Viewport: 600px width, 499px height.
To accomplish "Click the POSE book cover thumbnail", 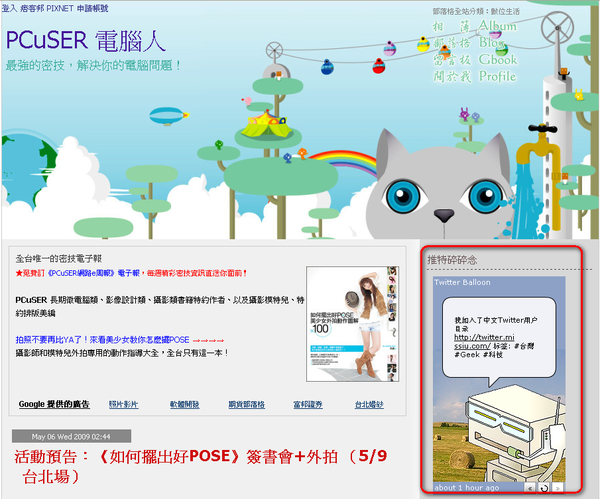I will point(352,324).
